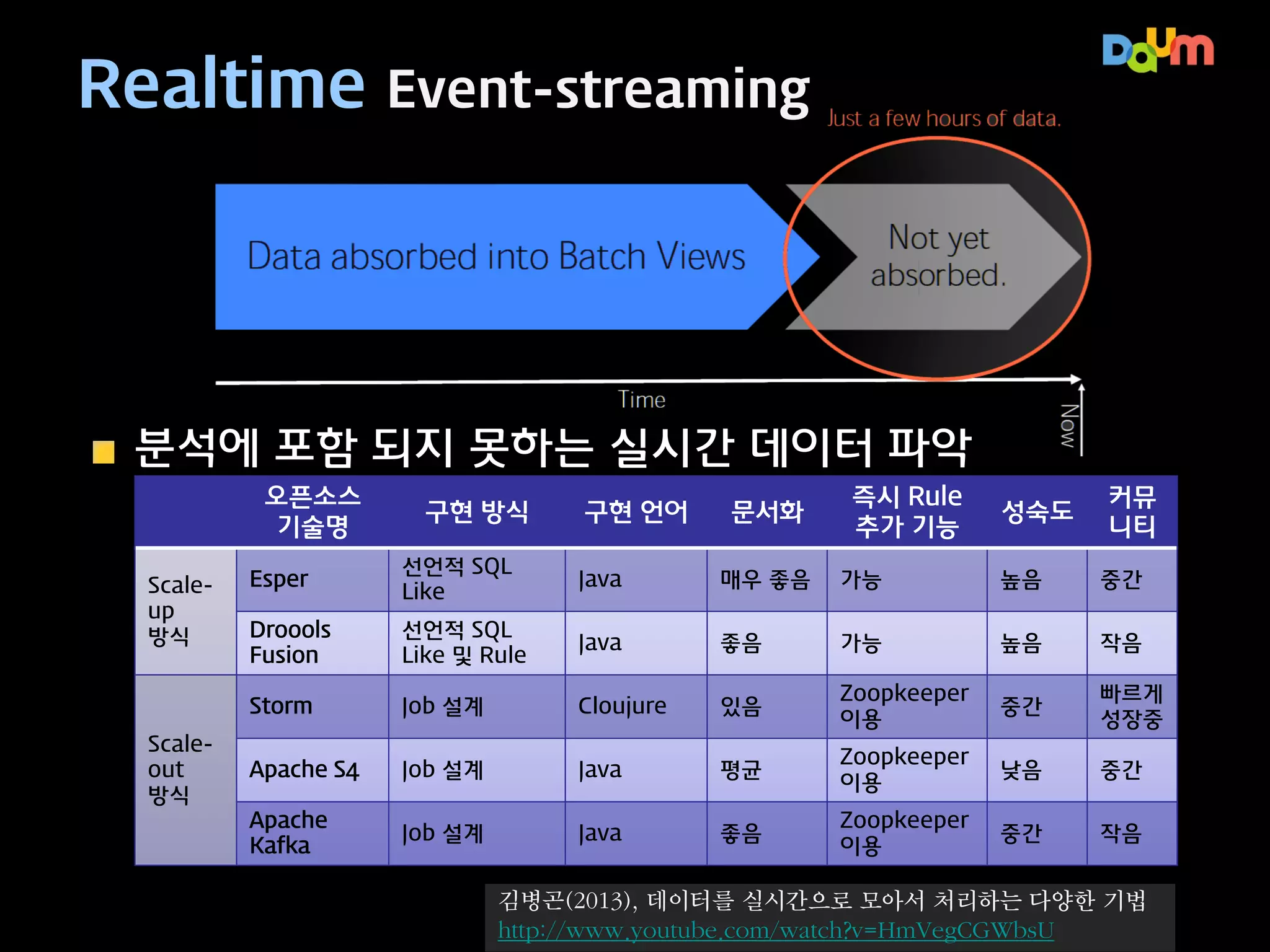Click the Time axis label
The image size is (1270, 952).
click(641, 400)
